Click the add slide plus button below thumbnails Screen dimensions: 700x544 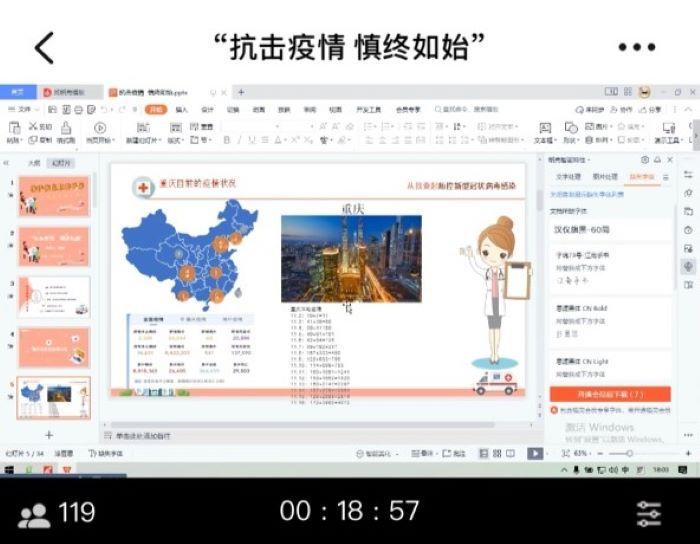pos(49,435)
